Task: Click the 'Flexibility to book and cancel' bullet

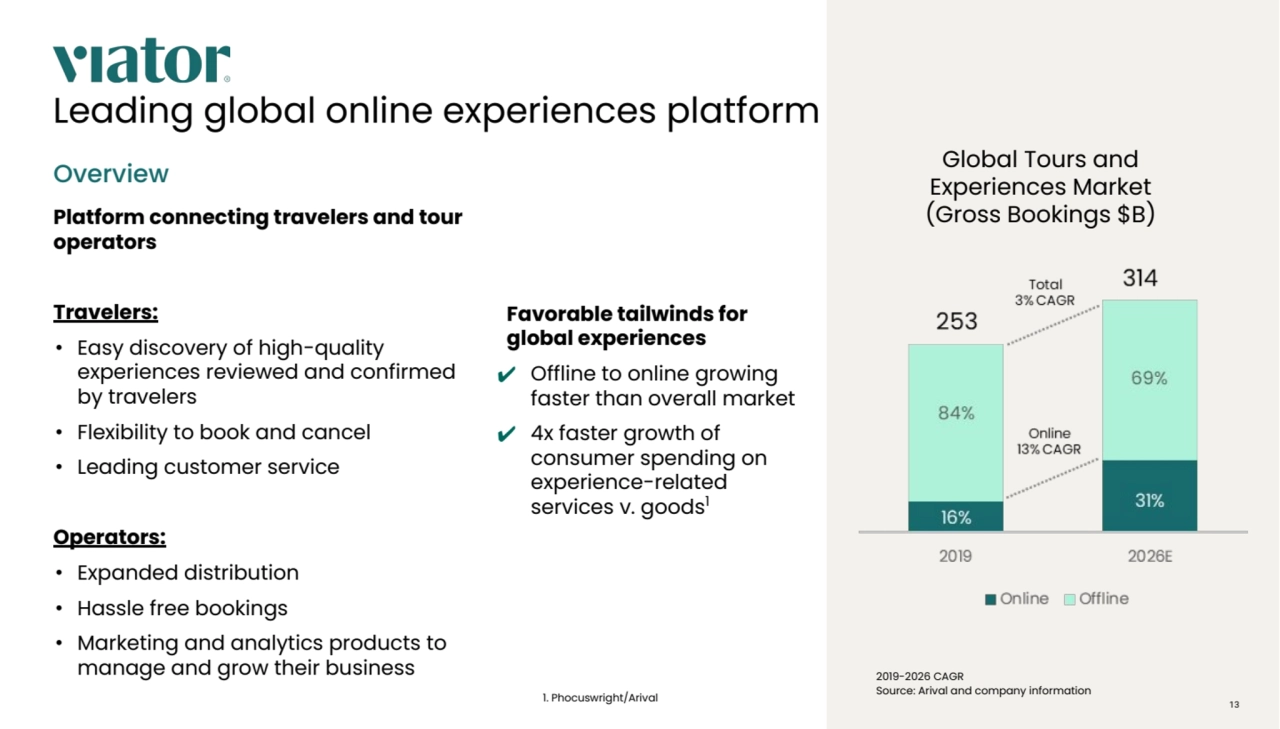Action: 224,432
